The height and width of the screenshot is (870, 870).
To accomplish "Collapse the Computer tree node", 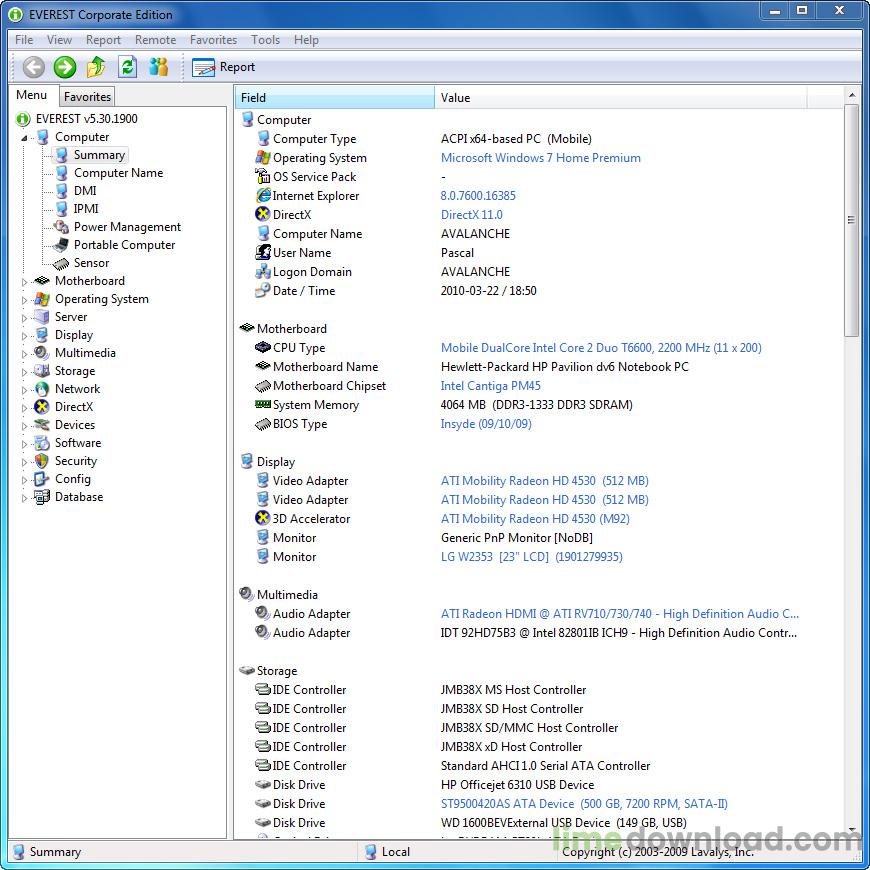I will [x=25, y=138].
